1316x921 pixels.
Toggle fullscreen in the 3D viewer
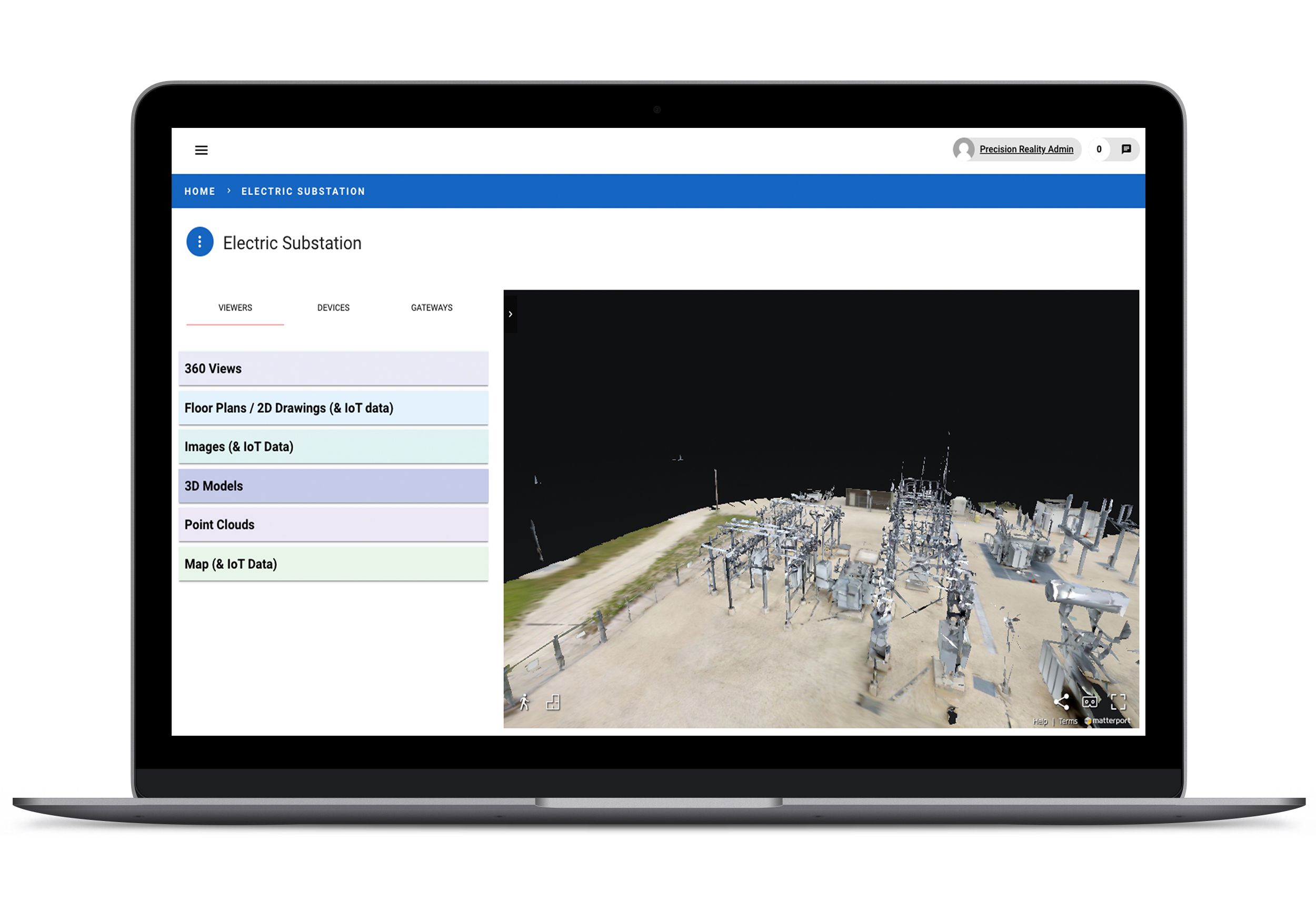coord(1118,702)
